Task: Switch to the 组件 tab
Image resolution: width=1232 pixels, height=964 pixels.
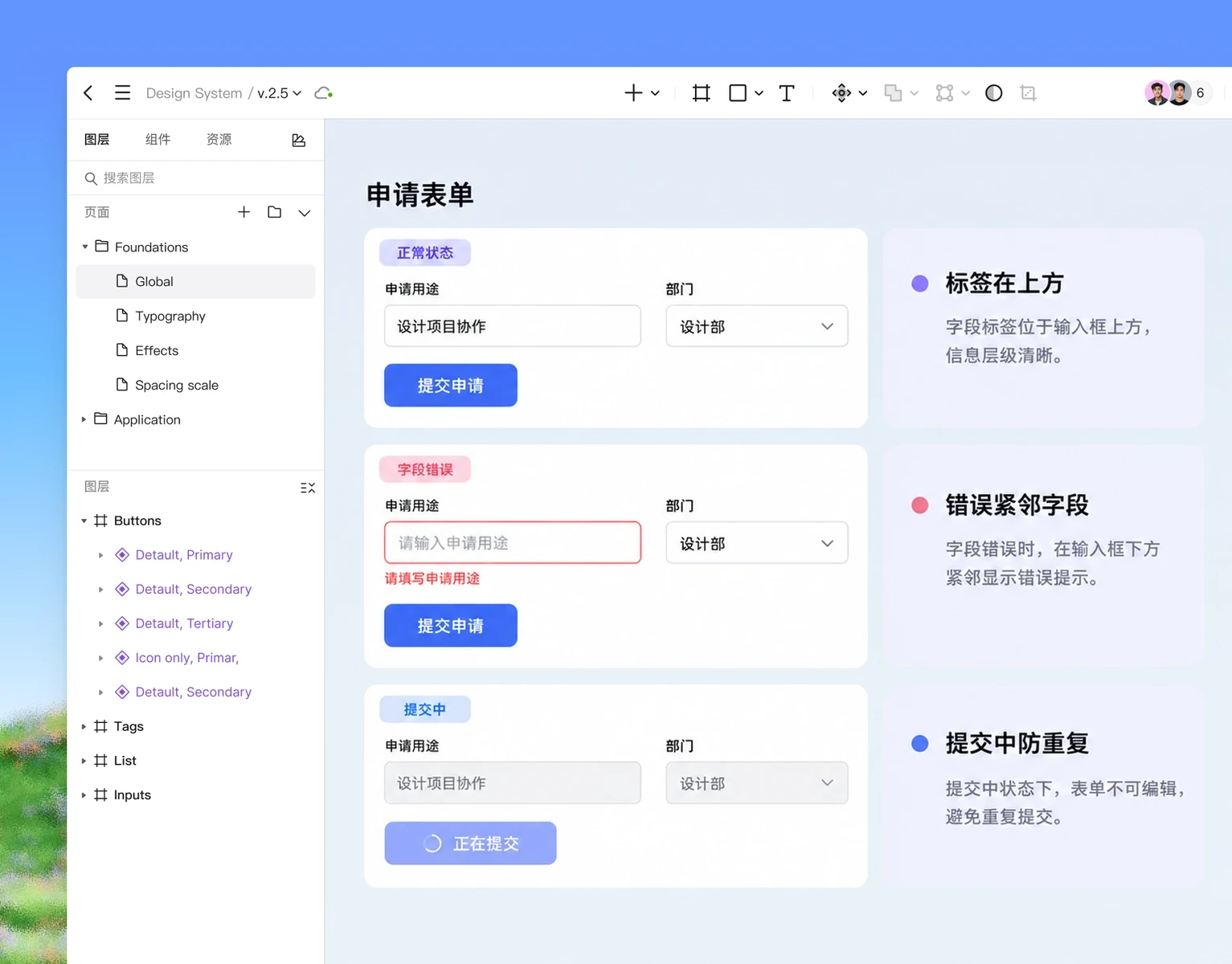Action: pos(158,139)
